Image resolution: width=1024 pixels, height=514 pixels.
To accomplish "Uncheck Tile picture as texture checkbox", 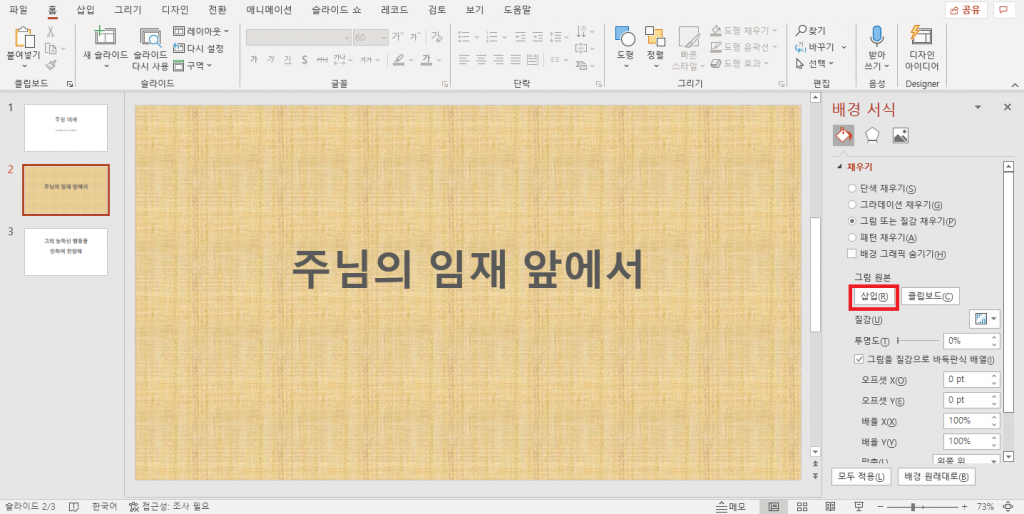I will pyautogui.click(x=859, y=359).
